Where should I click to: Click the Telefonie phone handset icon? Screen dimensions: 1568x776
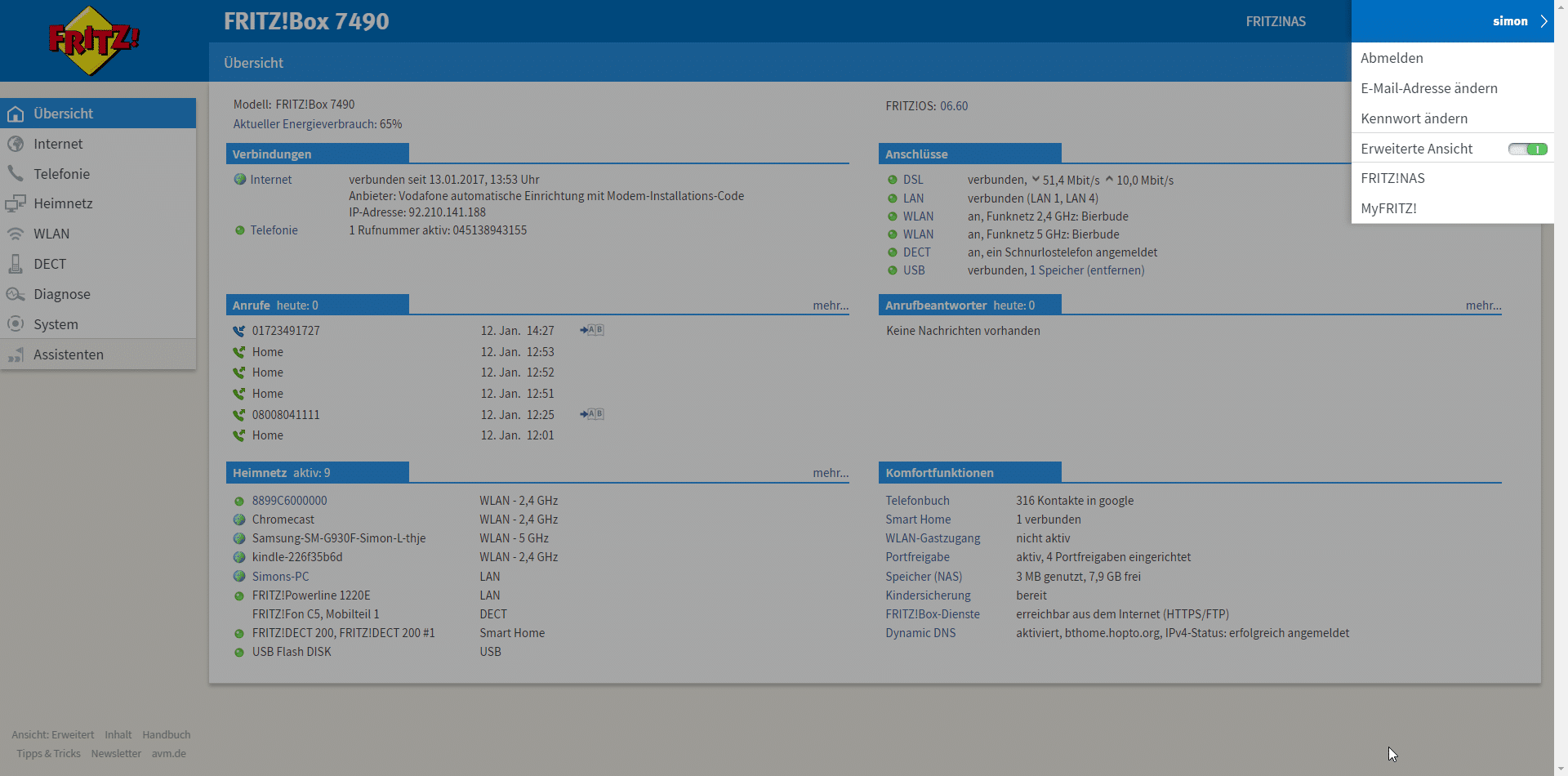(x=16, y=174)
